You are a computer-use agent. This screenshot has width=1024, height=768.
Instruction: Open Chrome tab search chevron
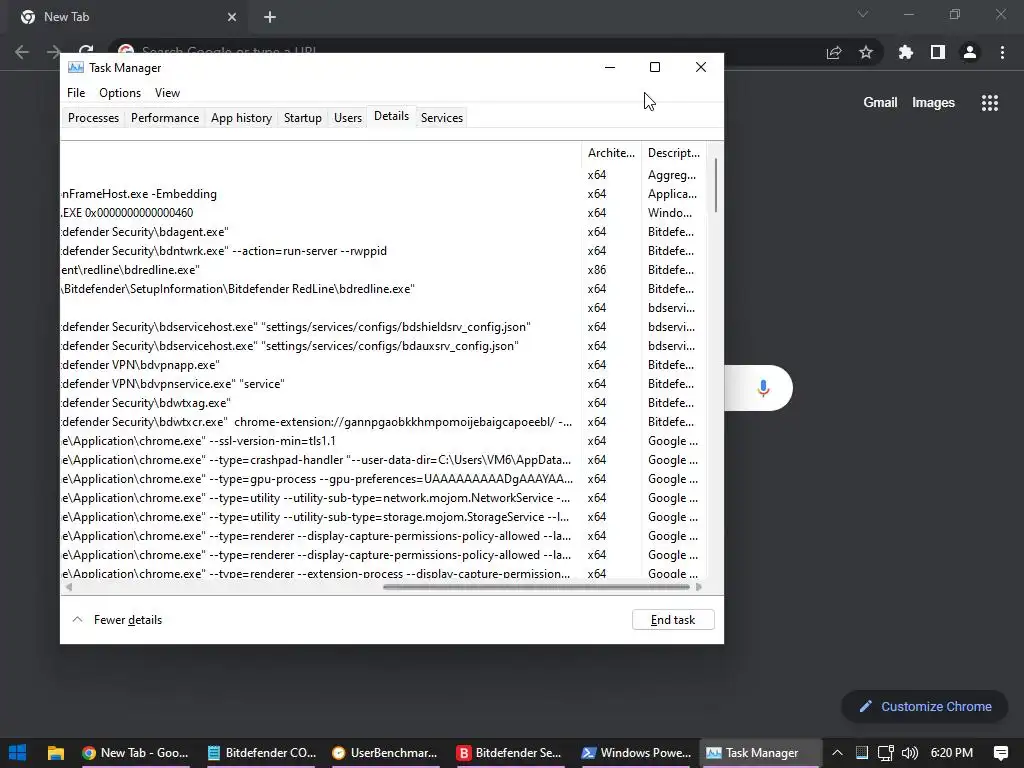(863, 14)
